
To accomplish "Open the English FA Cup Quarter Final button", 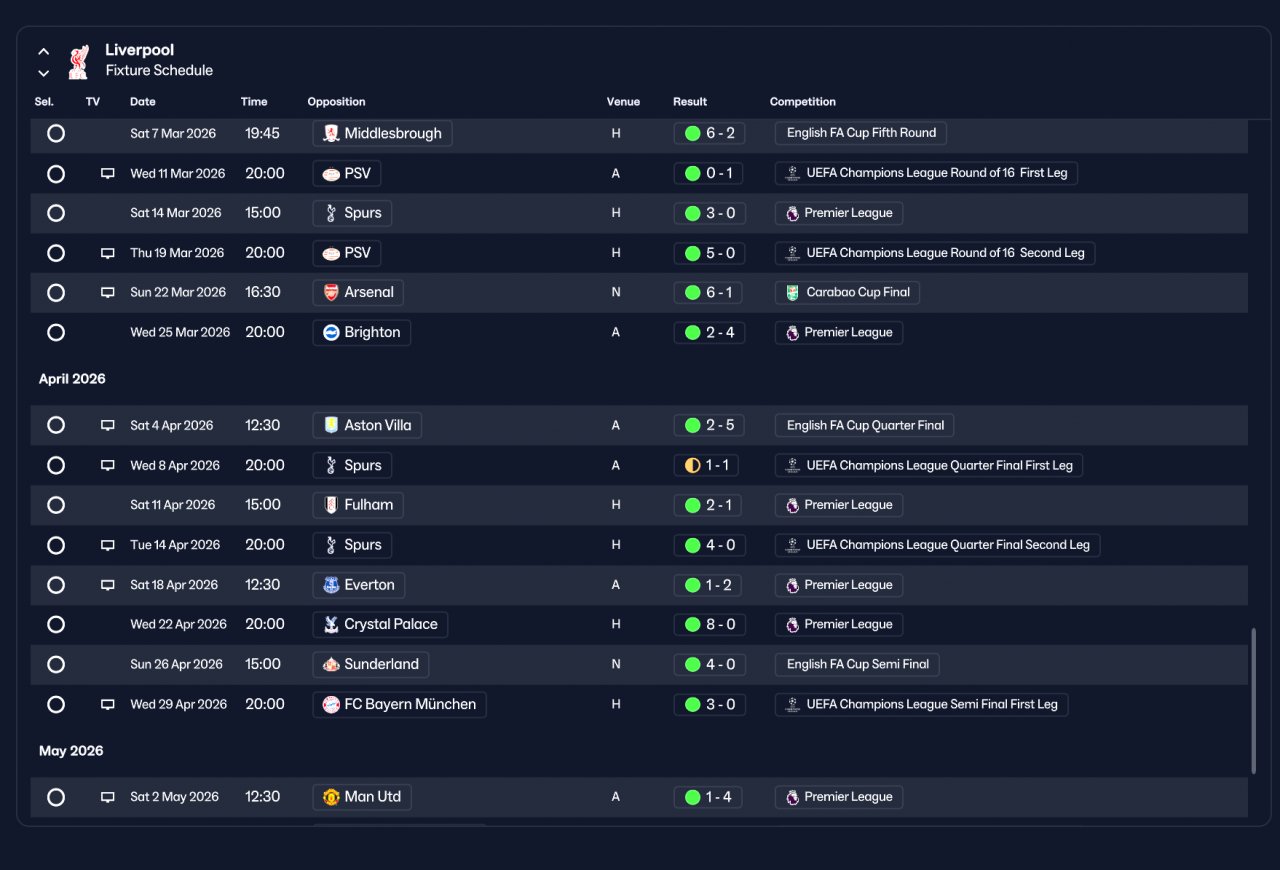I will pos(865,425).
